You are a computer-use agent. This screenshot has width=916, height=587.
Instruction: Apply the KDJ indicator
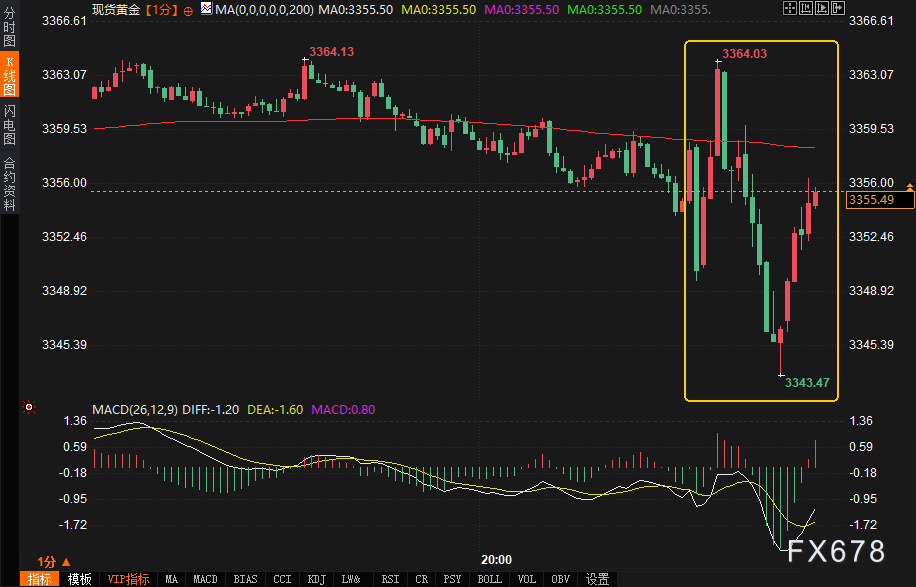click(x=316, y=579)
